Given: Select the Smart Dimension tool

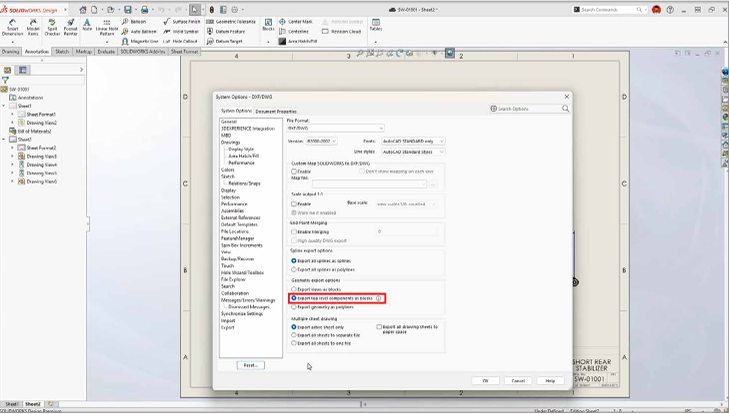Looking at the screenshot, I should pyautogui.click(x=12, y=27).
